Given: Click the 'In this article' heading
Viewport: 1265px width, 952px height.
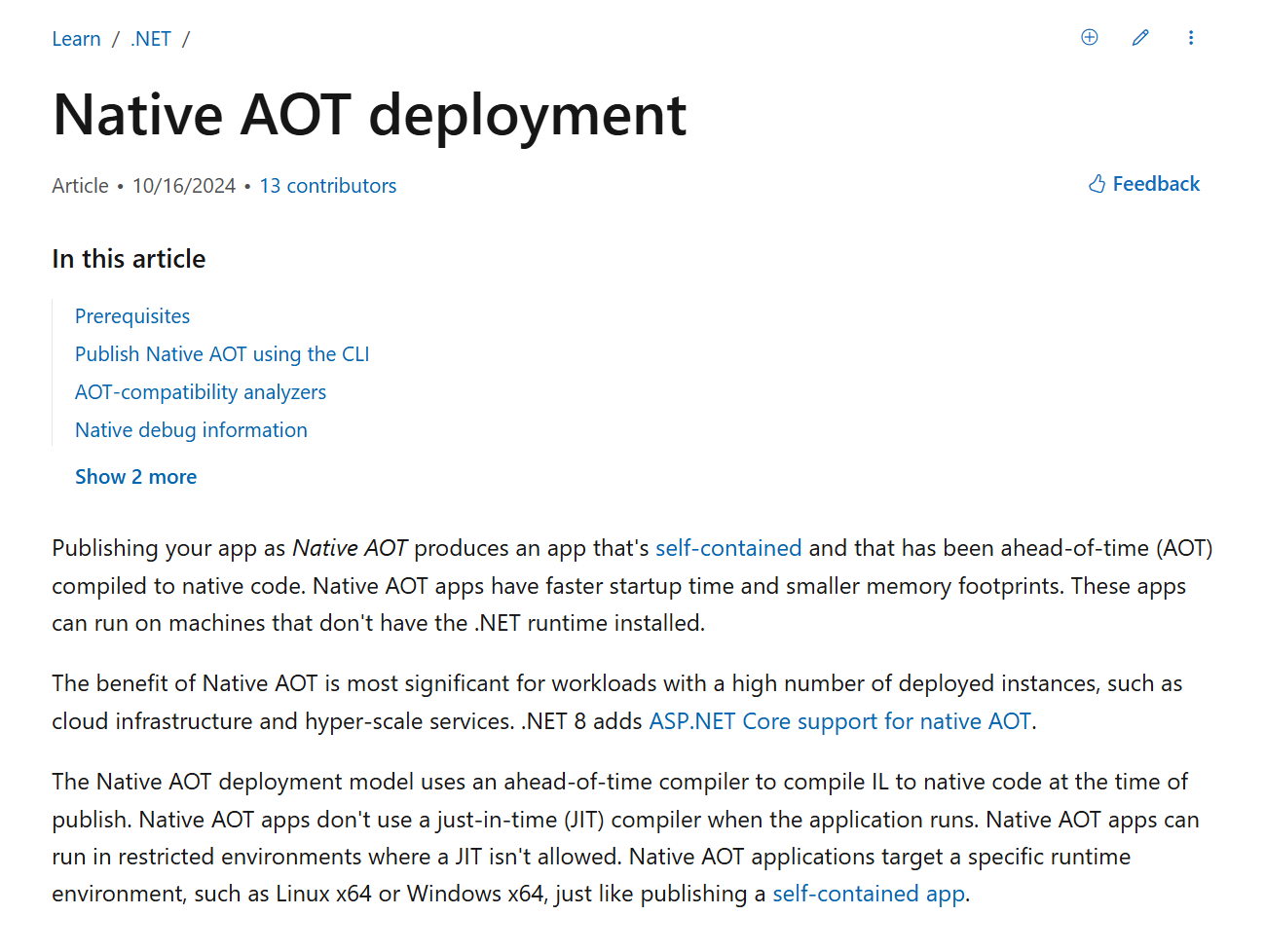Looking at the screenshot, I should pos(128,258).
